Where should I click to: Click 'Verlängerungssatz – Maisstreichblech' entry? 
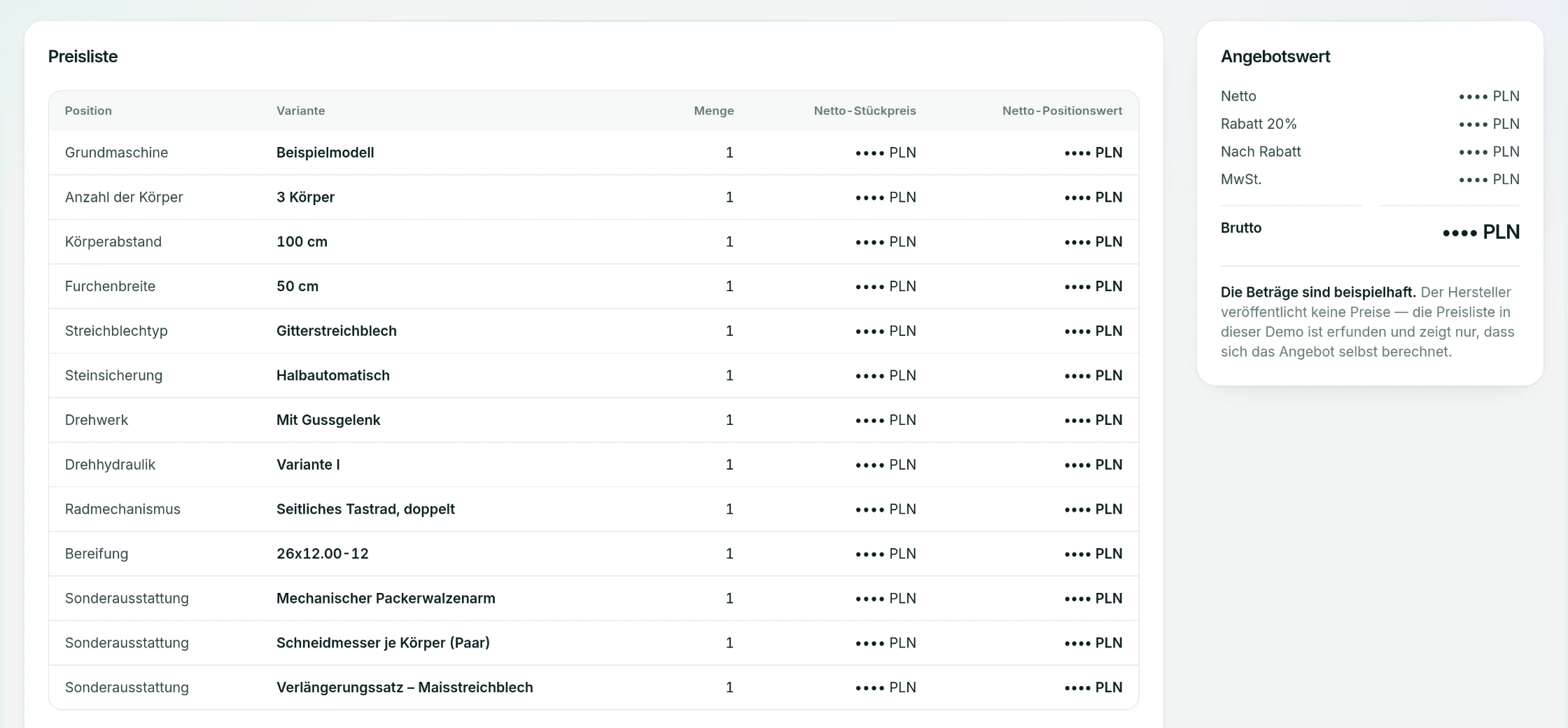coord(405,687)
